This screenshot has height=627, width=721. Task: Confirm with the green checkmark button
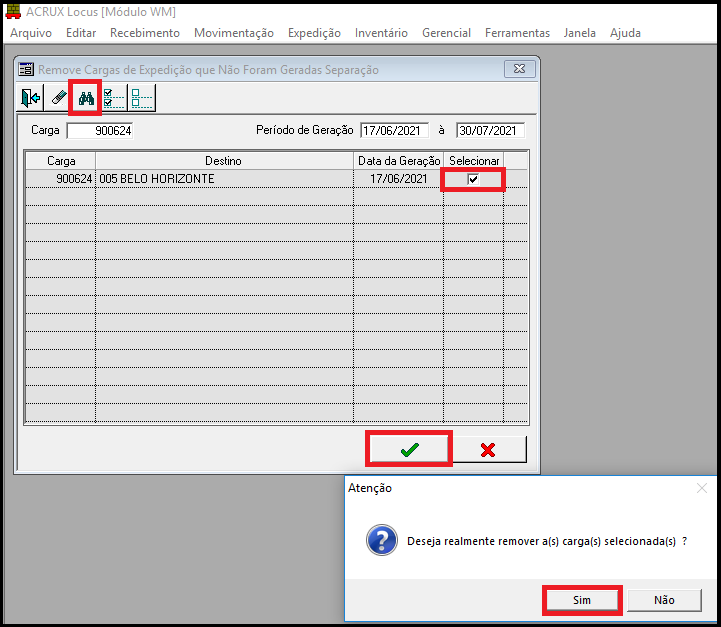click(x=409, y=450)
